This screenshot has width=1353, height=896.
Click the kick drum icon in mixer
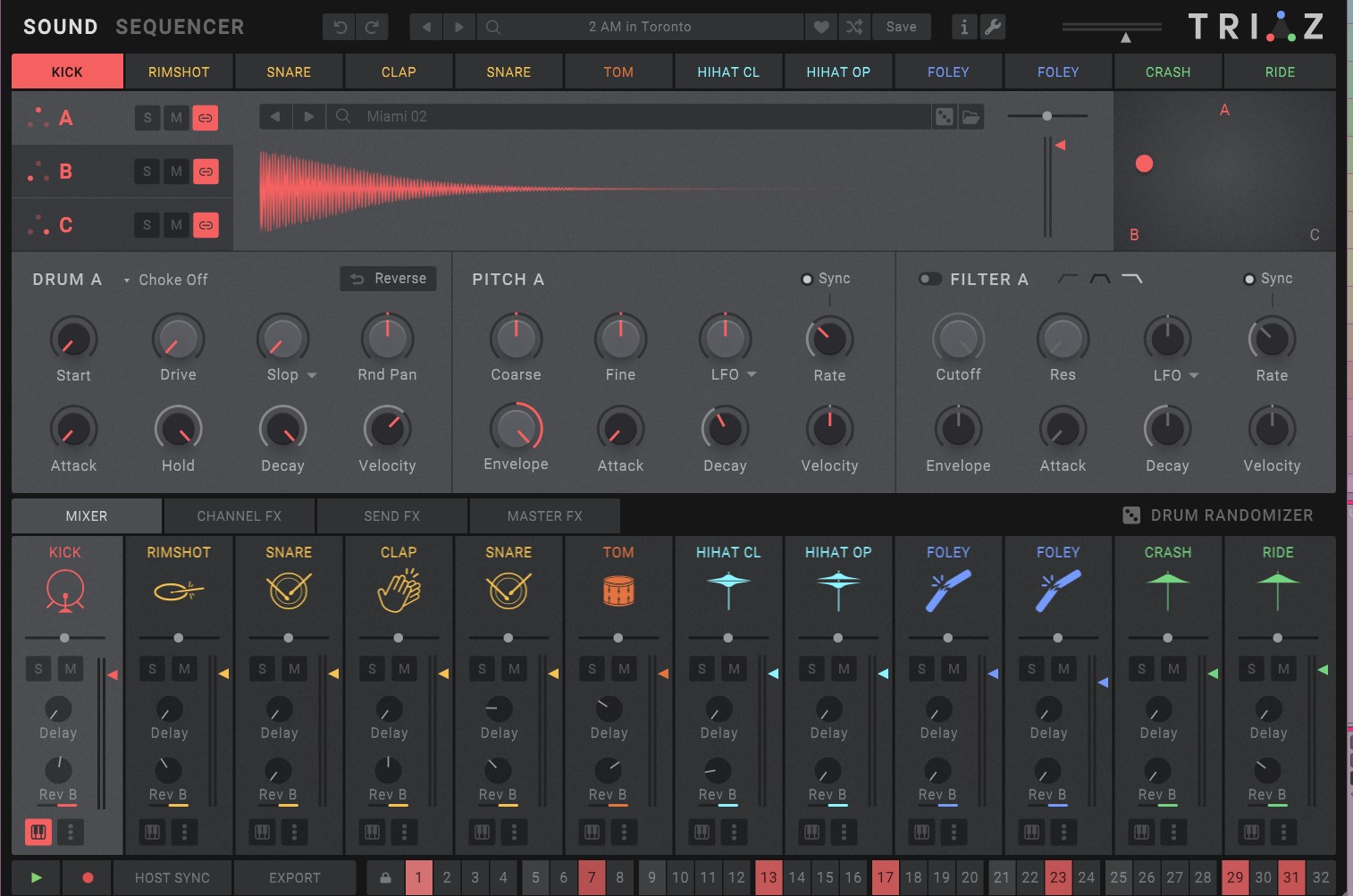64,590
